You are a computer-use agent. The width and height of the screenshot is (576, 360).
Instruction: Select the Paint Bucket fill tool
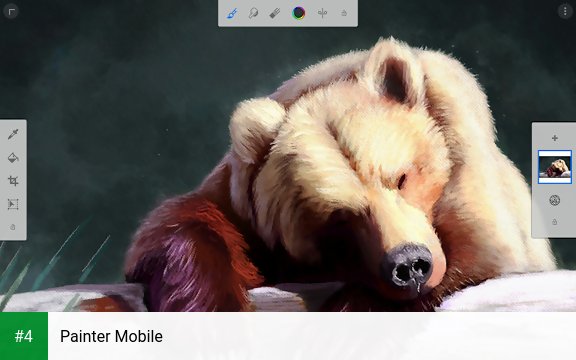13,158
